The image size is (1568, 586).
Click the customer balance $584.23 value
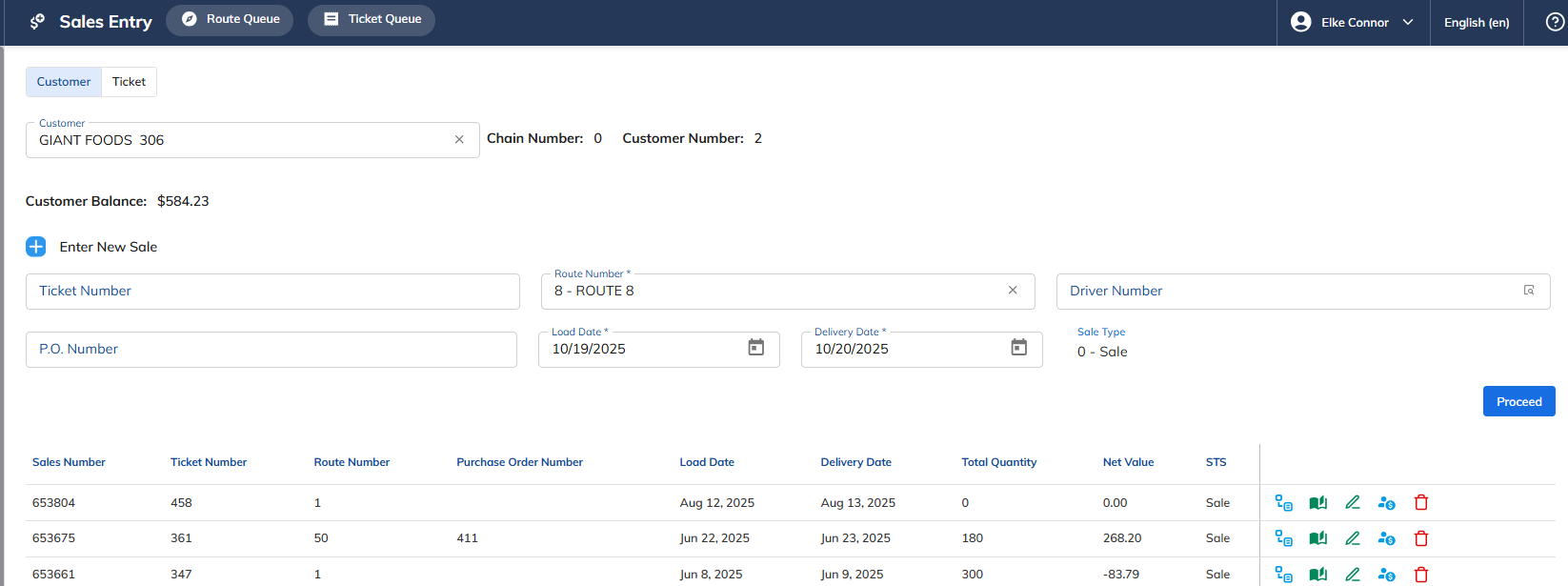pos(183,201)
